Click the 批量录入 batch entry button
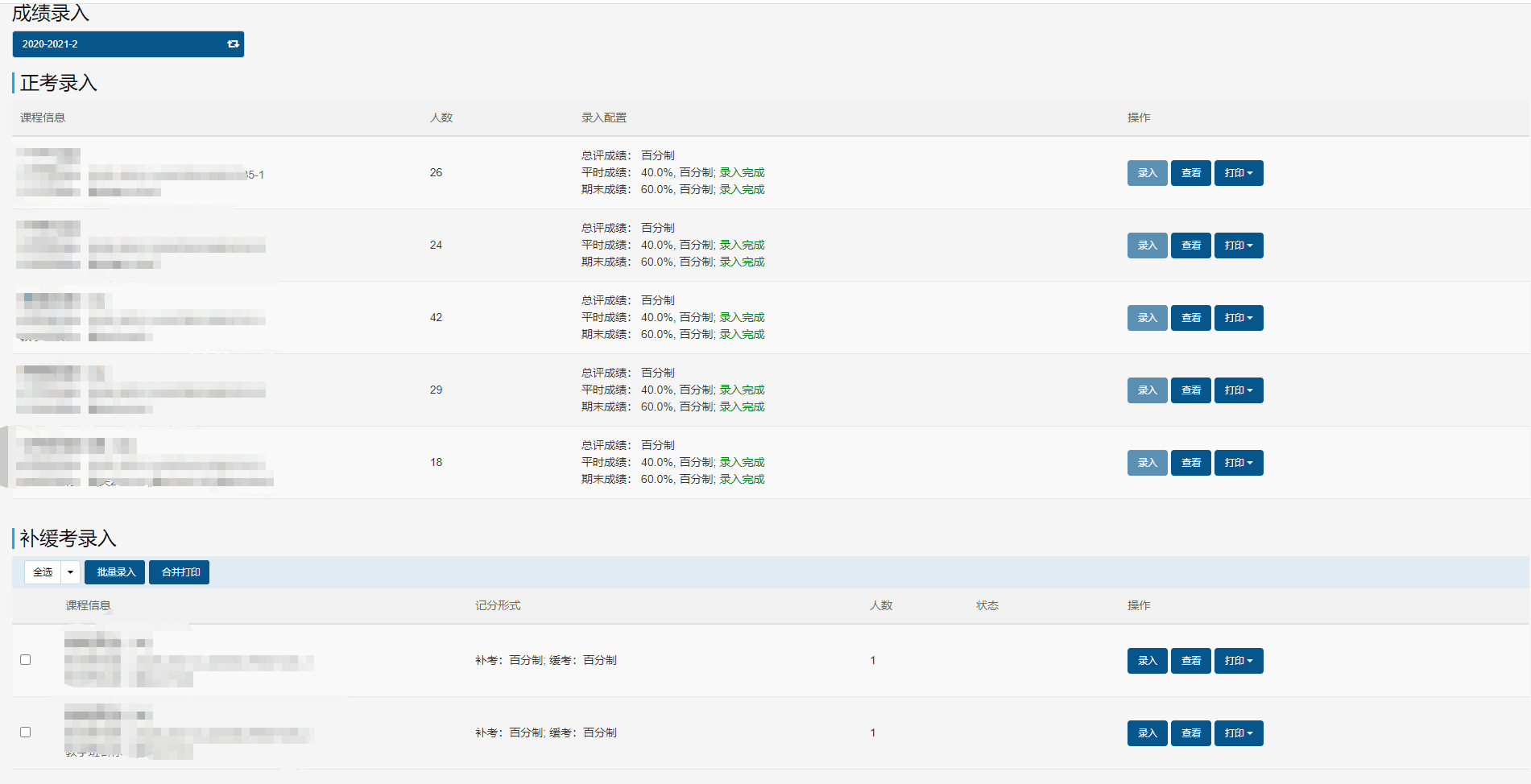1531x784 pixels. [115, 572]
